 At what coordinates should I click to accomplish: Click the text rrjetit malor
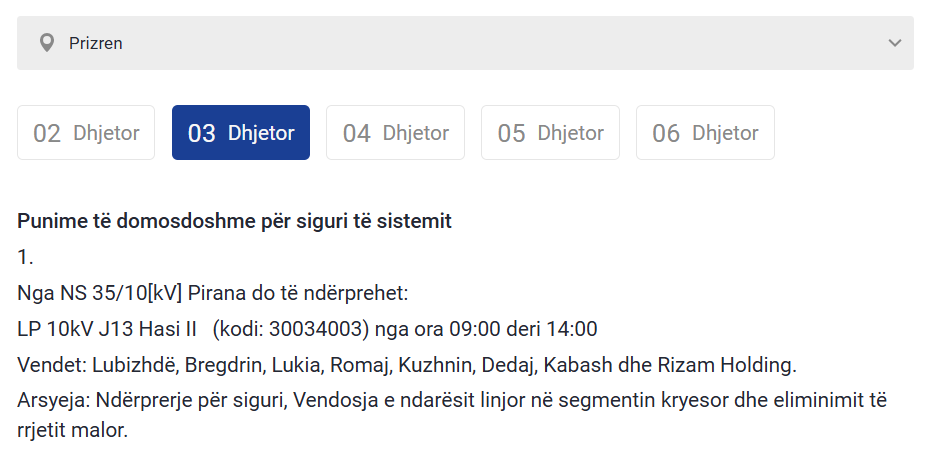(72, 431)
